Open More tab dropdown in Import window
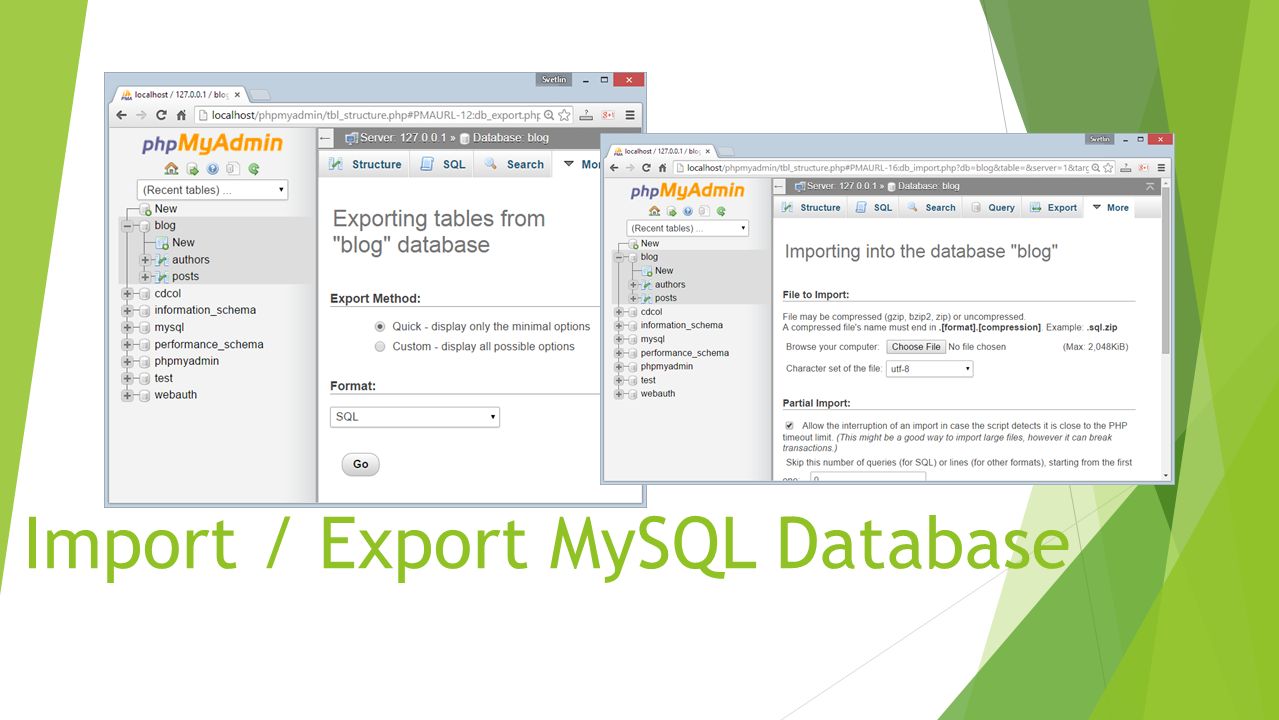Viewport: 1279px width, 720px height. [1110, 208]
